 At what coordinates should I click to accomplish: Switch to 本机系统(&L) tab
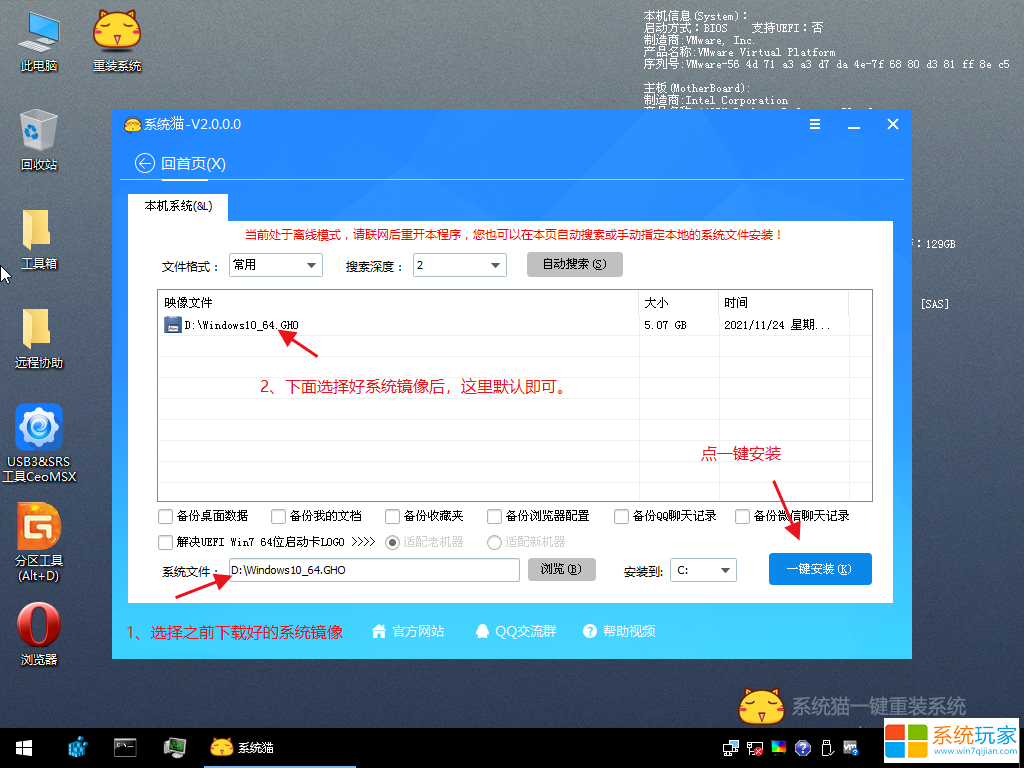(x=178, y=206)
